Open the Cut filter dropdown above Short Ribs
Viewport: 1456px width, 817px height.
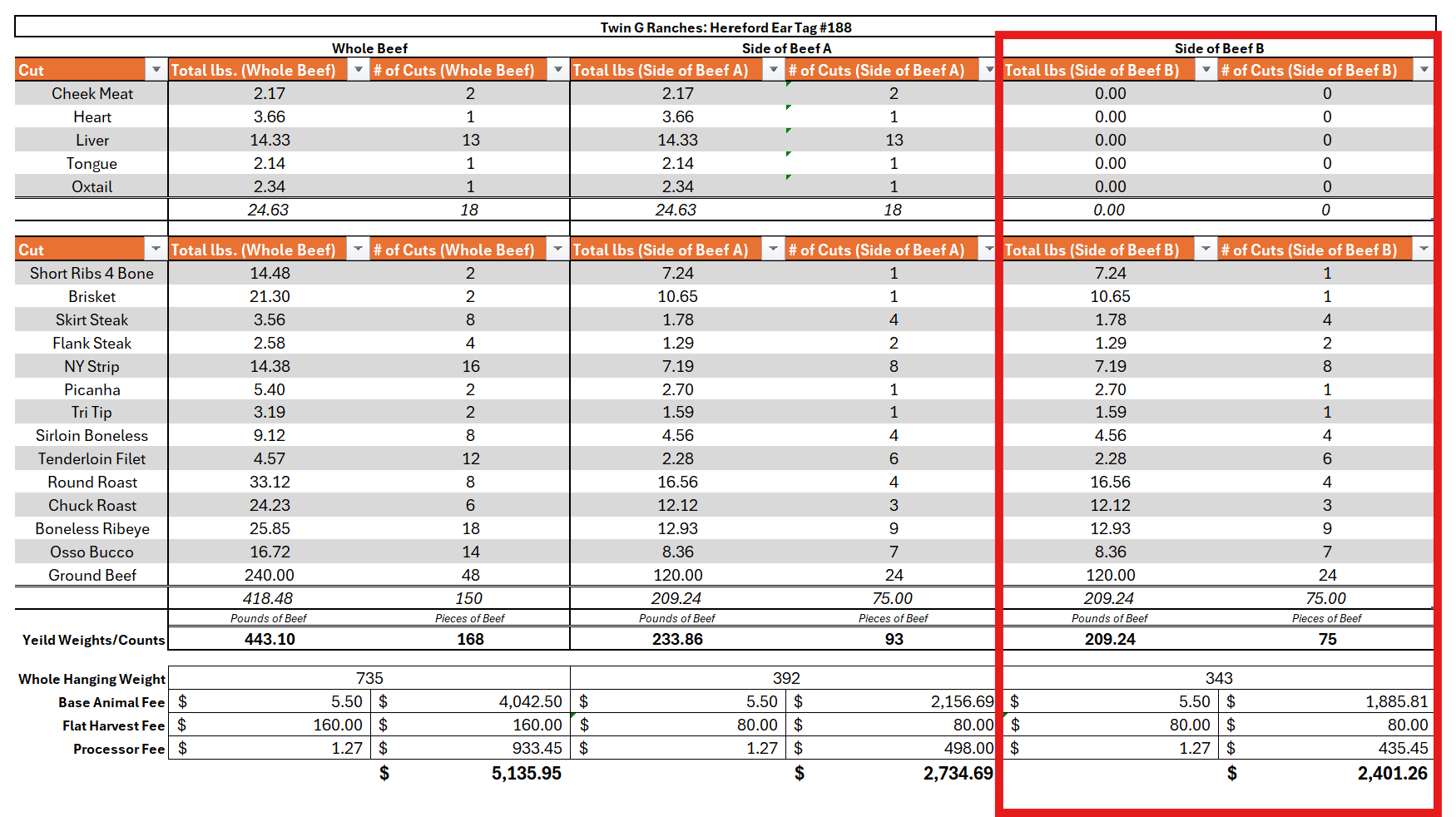(x=156, y=250)
